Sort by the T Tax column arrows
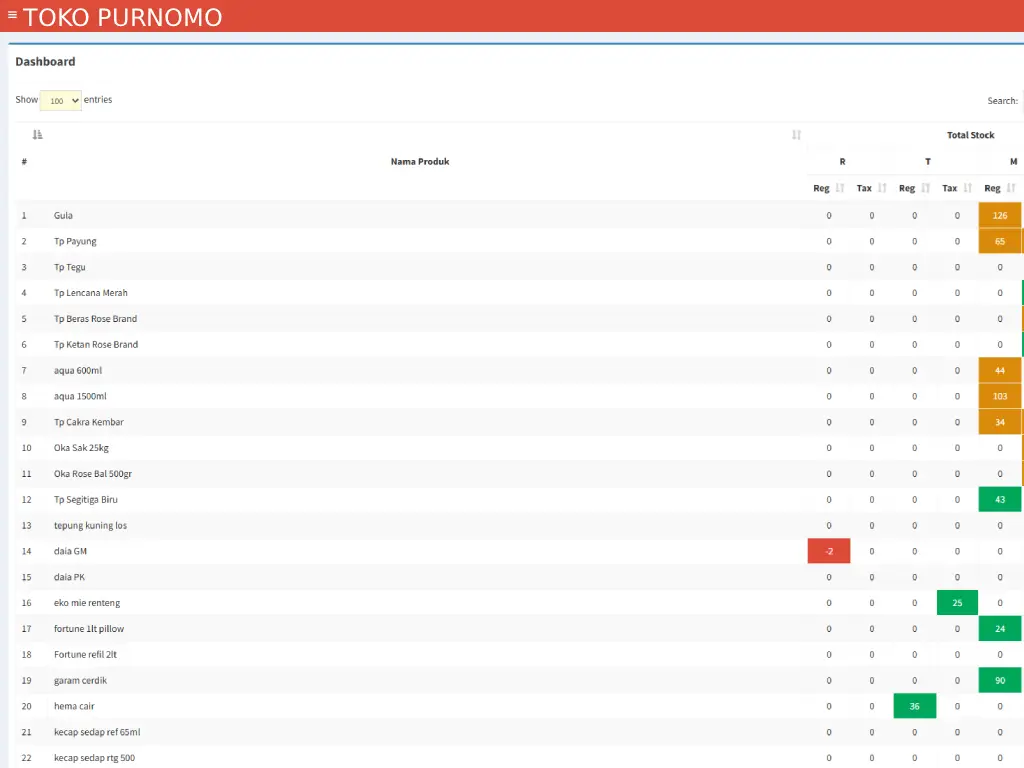1024x768 pixels. click(969, 188)
